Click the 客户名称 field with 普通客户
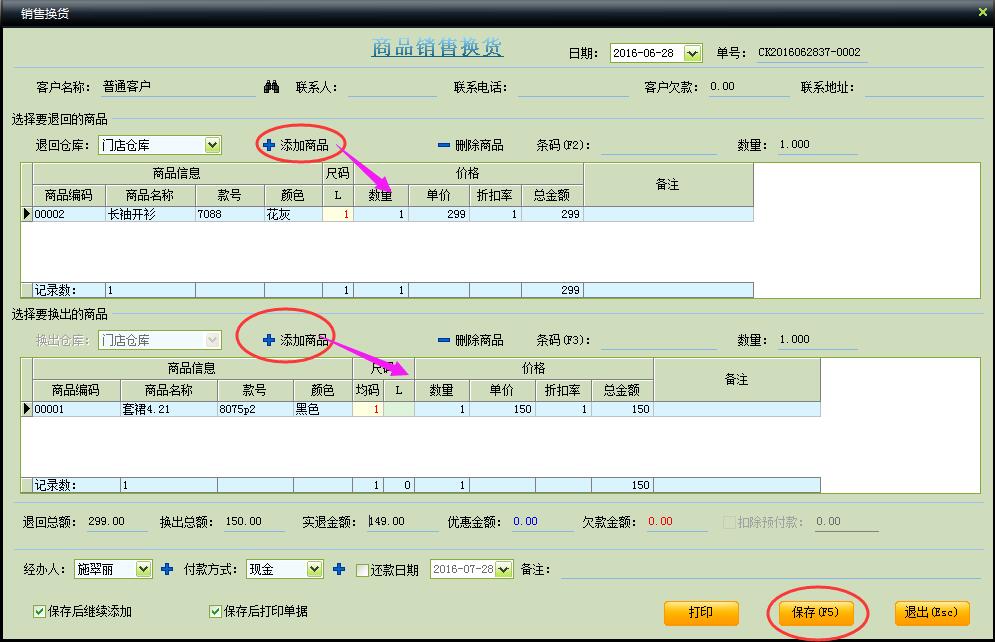The height and width of the screenshot is (642, 995). (x=178, y=87)
